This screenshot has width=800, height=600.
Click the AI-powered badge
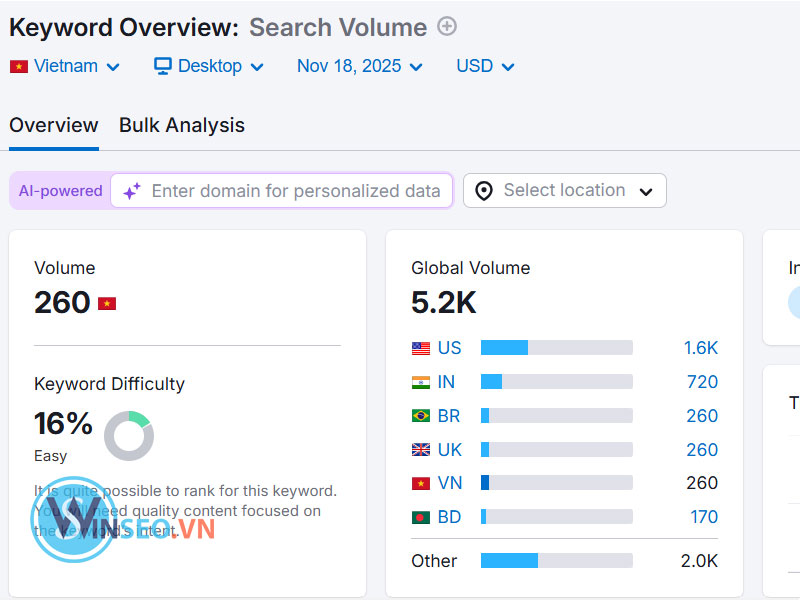click(x=59, y=190)
